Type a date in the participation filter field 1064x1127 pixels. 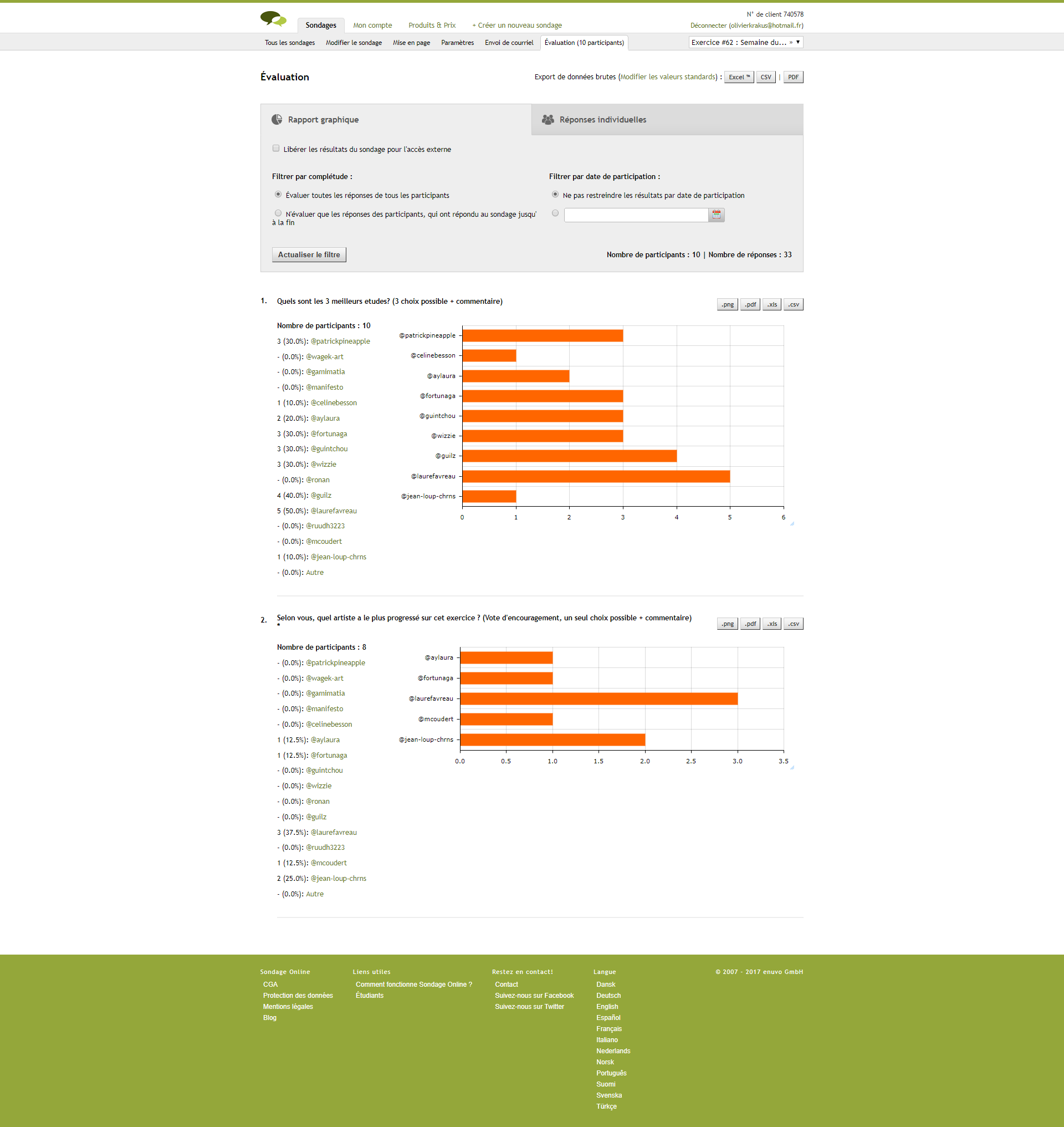click(635, 215)
